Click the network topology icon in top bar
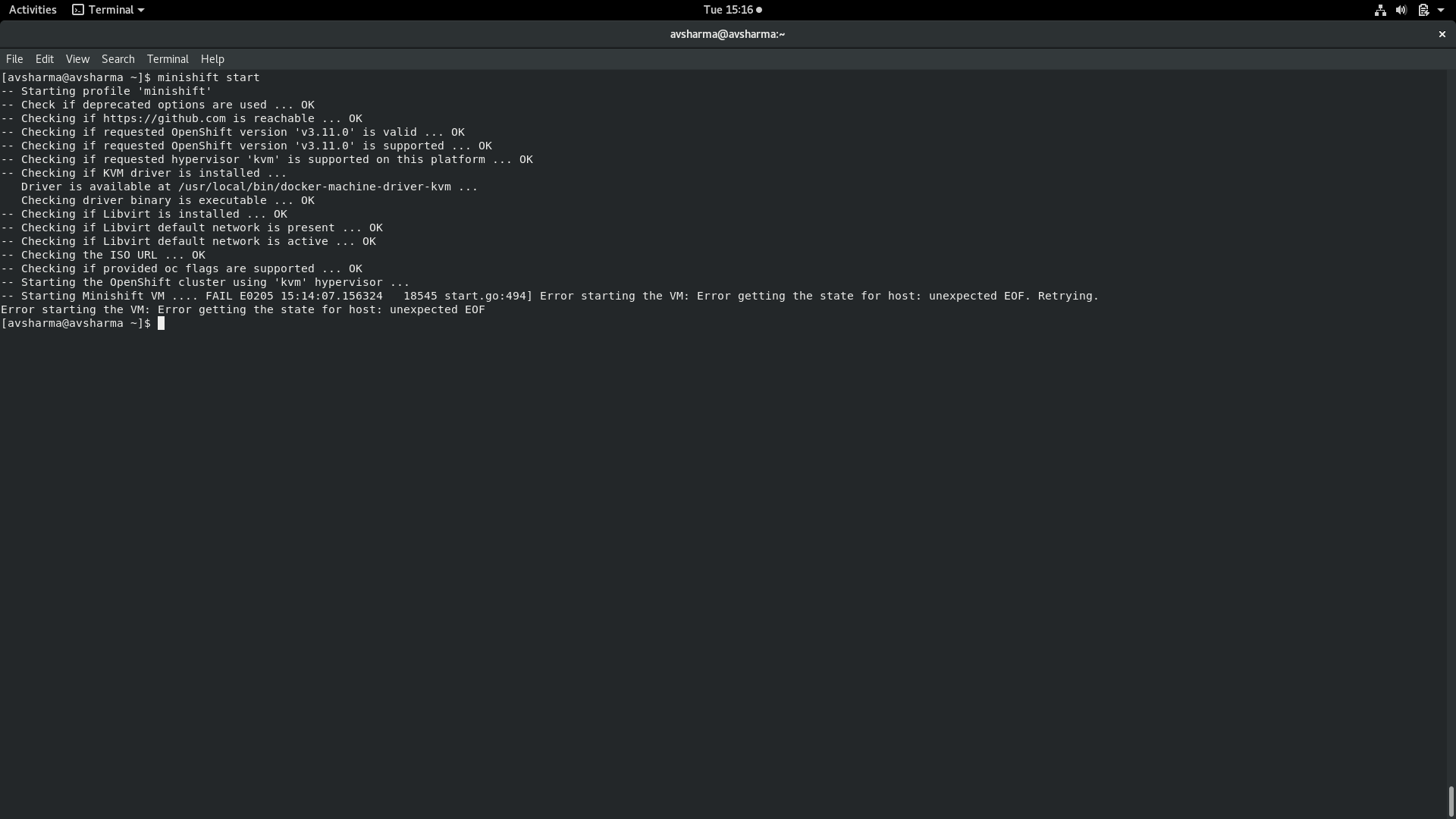 pyautogui.click(x=1379, y=10)
